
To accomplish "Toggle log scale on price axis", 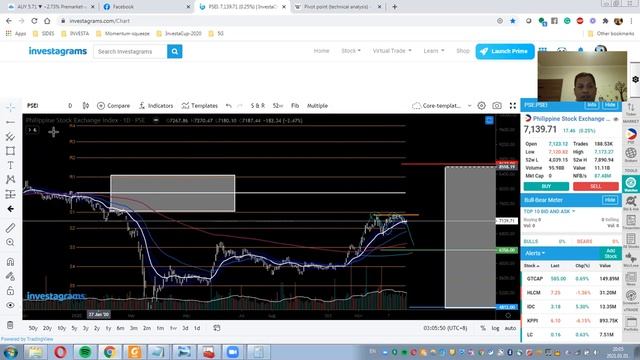I will click(495, 328).
